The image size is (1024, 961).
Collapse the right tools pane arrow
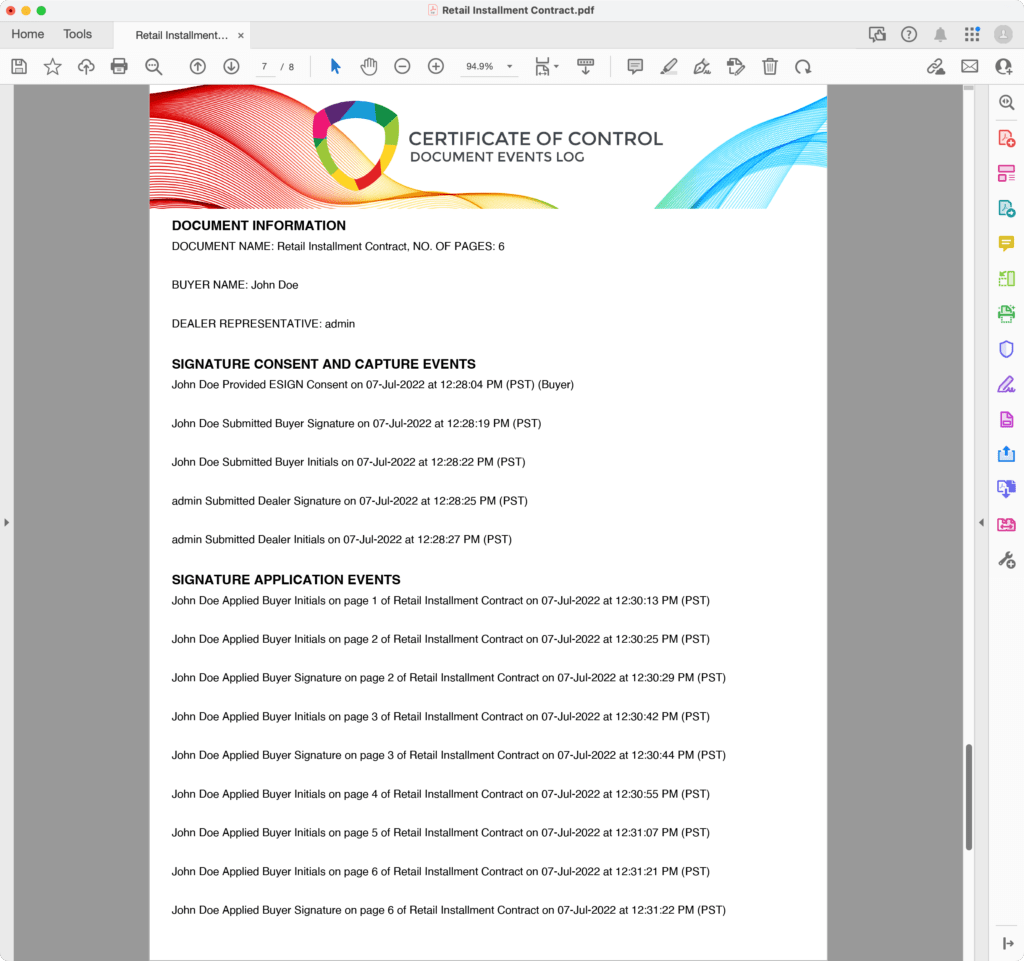tap(981, 522)
